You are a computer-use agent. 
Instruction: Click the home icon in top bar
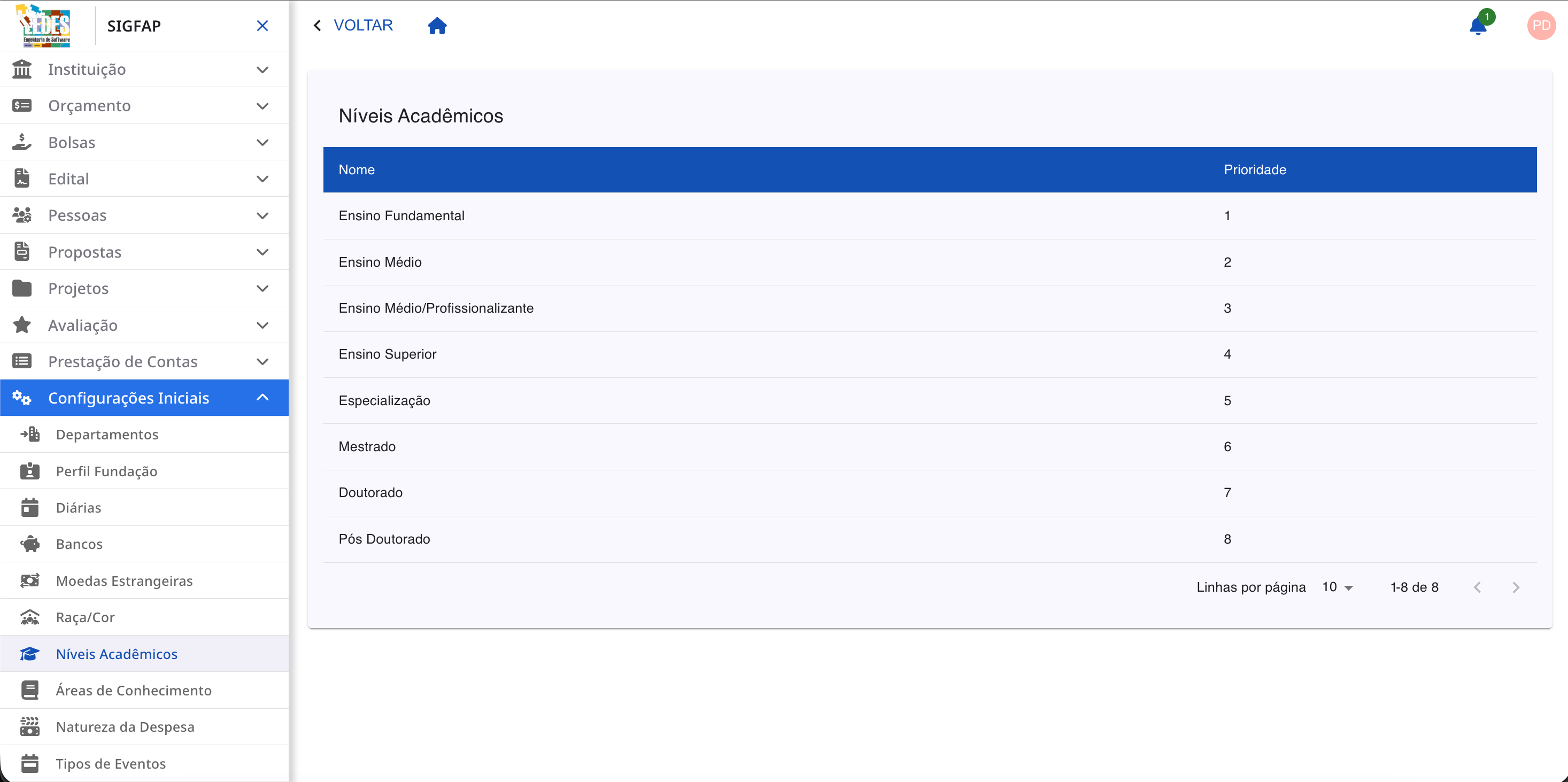coord(436,26)
